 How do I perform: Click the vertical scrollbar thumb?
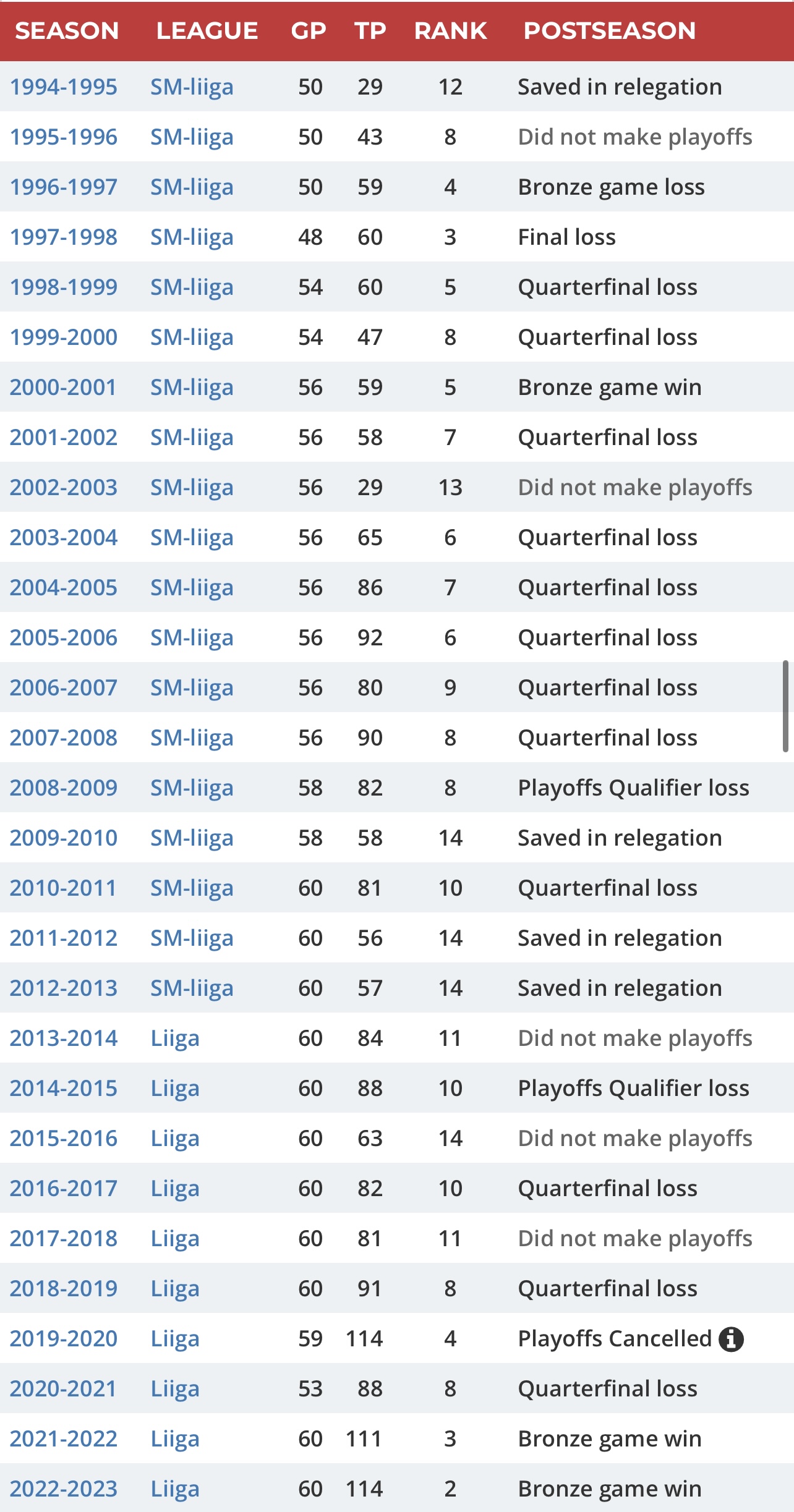tap(785, 706)
